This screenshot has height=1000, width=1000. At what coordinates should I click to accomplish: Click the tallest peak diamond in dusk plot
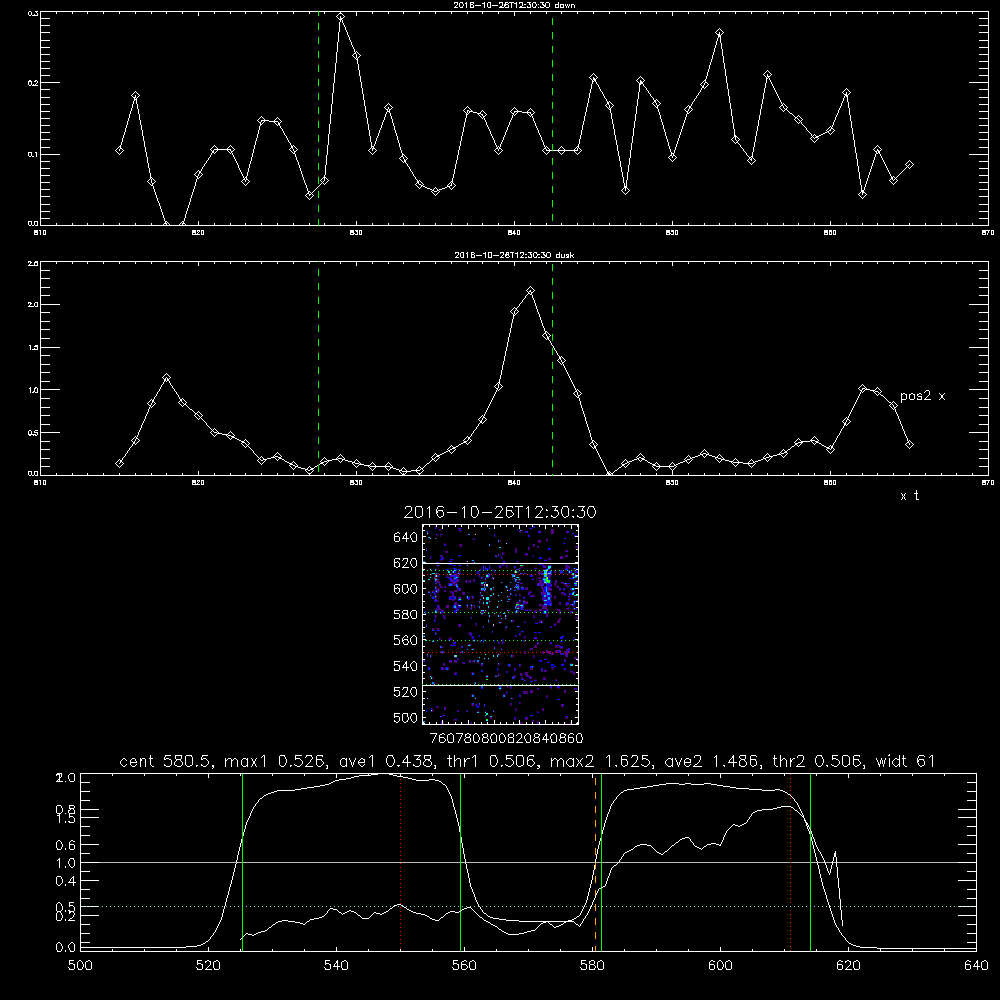(531, 291)
